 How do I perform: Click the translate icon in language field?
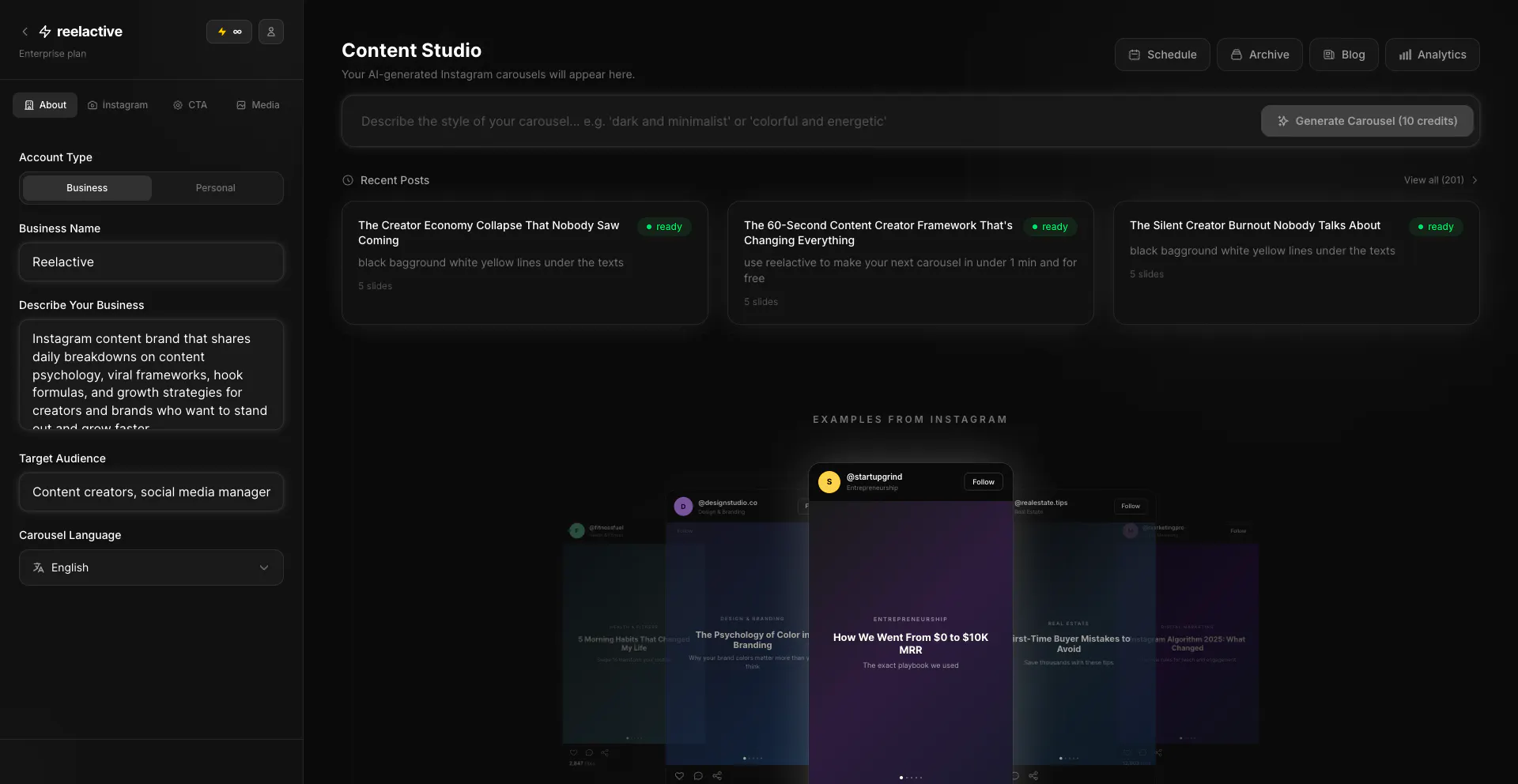(39, 567)
